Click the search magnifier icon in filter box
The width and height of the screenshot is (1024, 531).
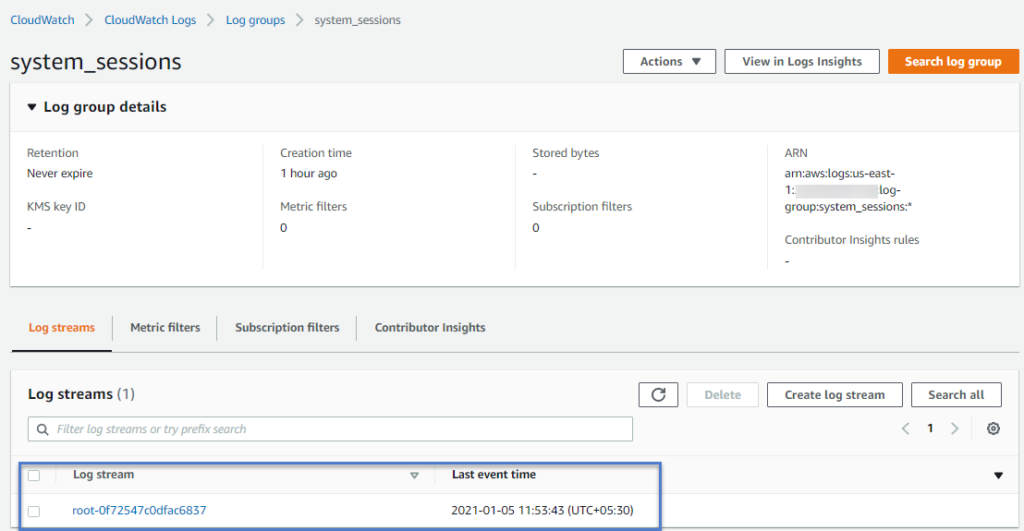coord(42,429)
